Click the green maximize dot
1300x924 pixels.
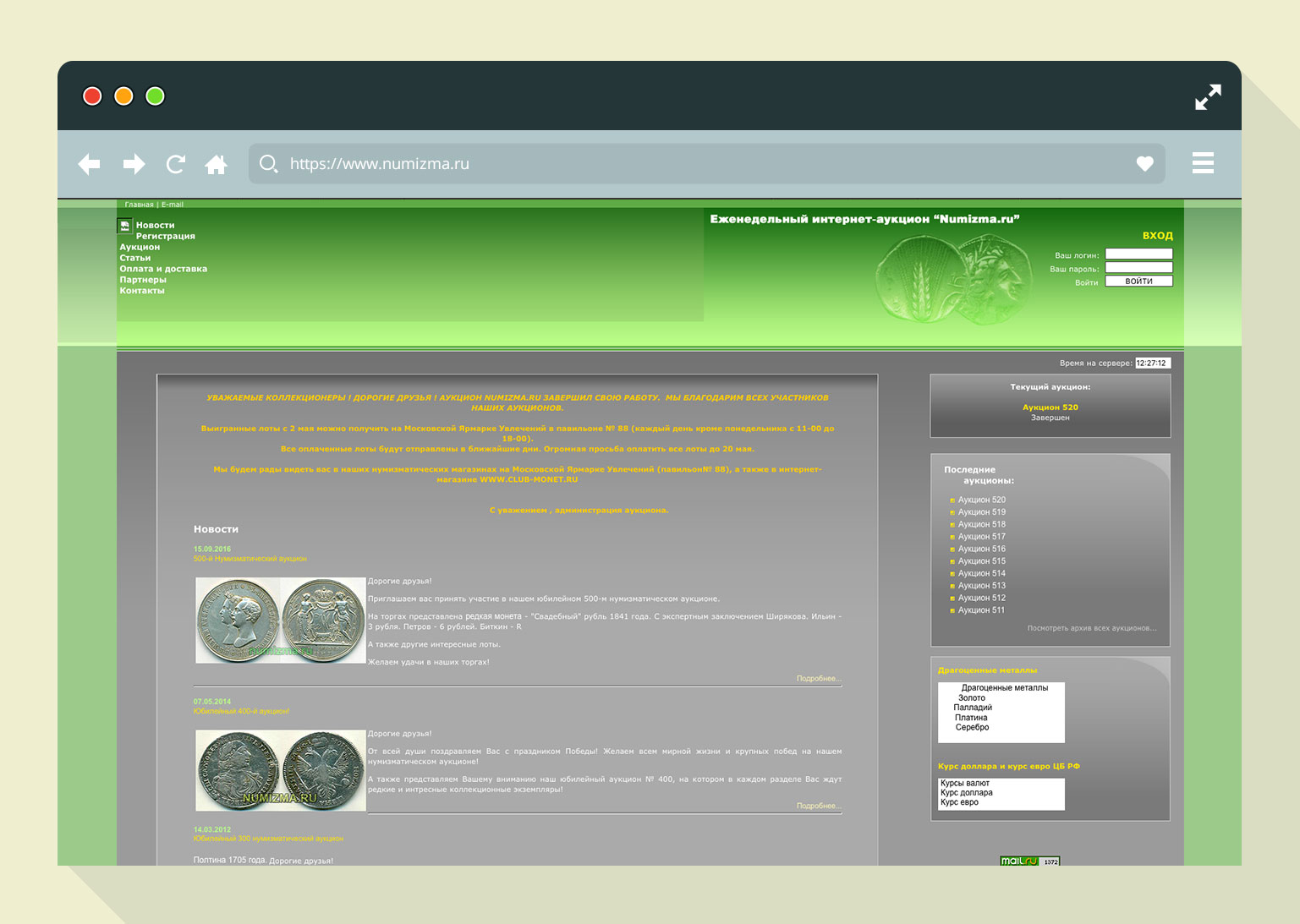point(155,96)
